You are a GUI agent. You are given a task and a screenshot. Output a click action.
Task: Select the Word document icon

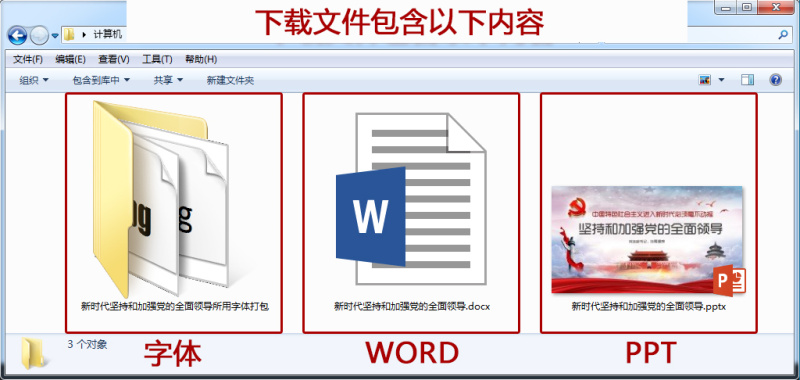[x=411, y=199]
